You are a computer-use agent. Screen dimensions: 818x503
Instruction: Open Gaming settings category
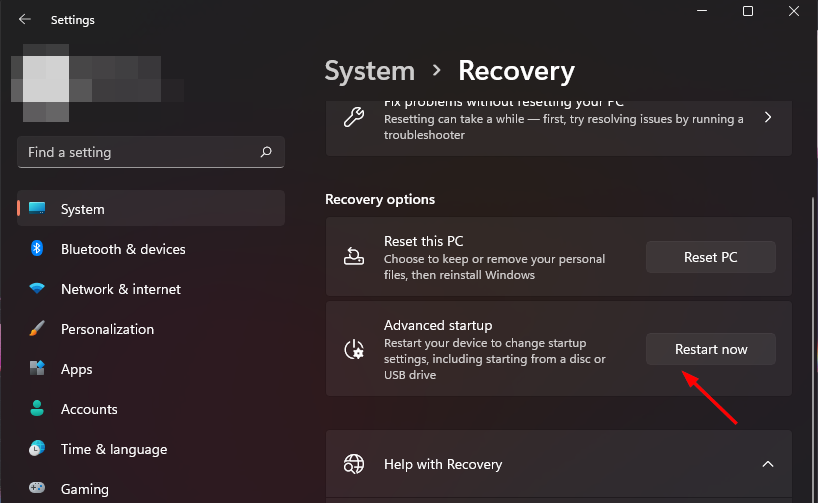pyautogui.click(x=83, y=489)
